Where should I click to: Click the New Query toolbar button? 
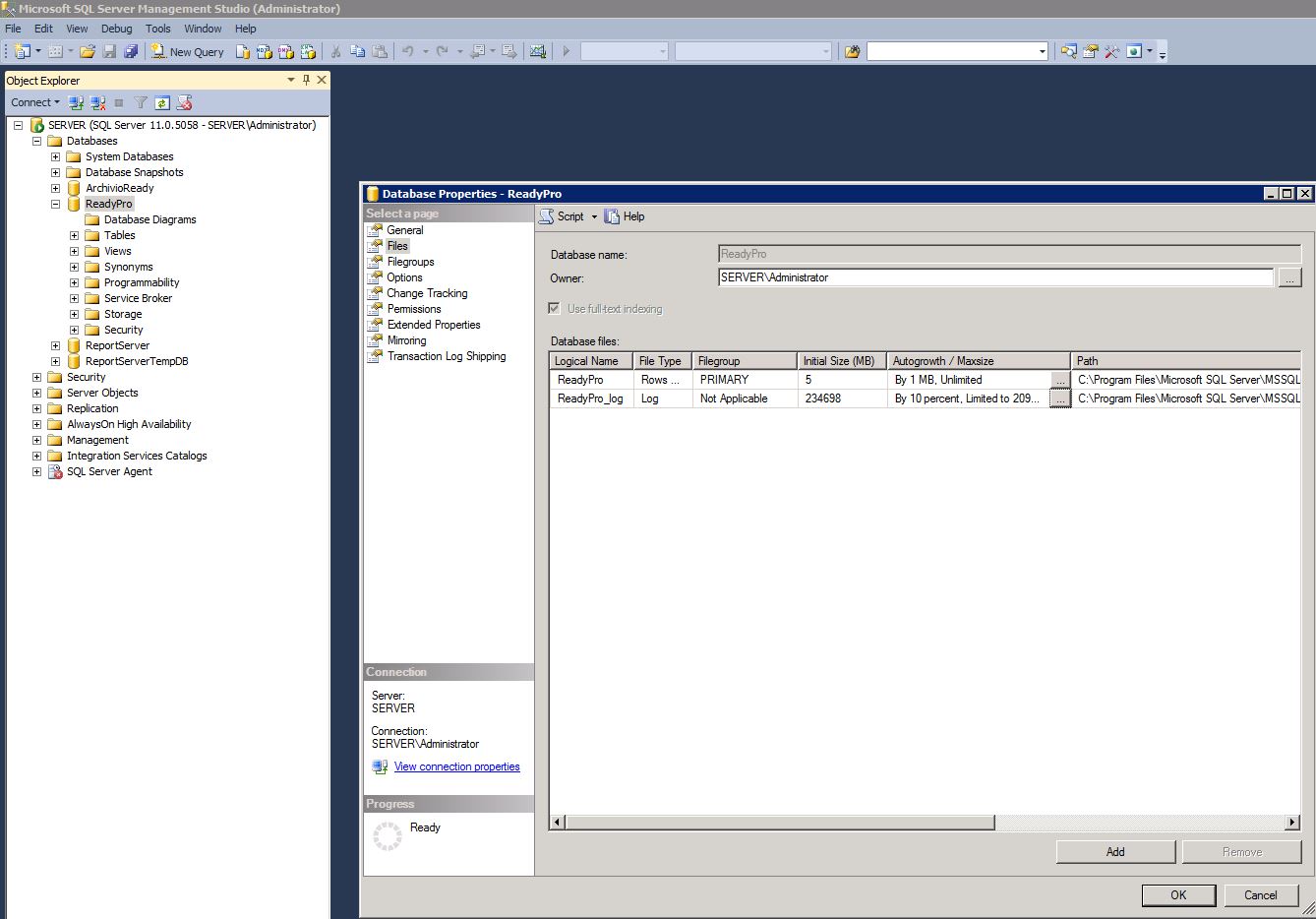187,51
